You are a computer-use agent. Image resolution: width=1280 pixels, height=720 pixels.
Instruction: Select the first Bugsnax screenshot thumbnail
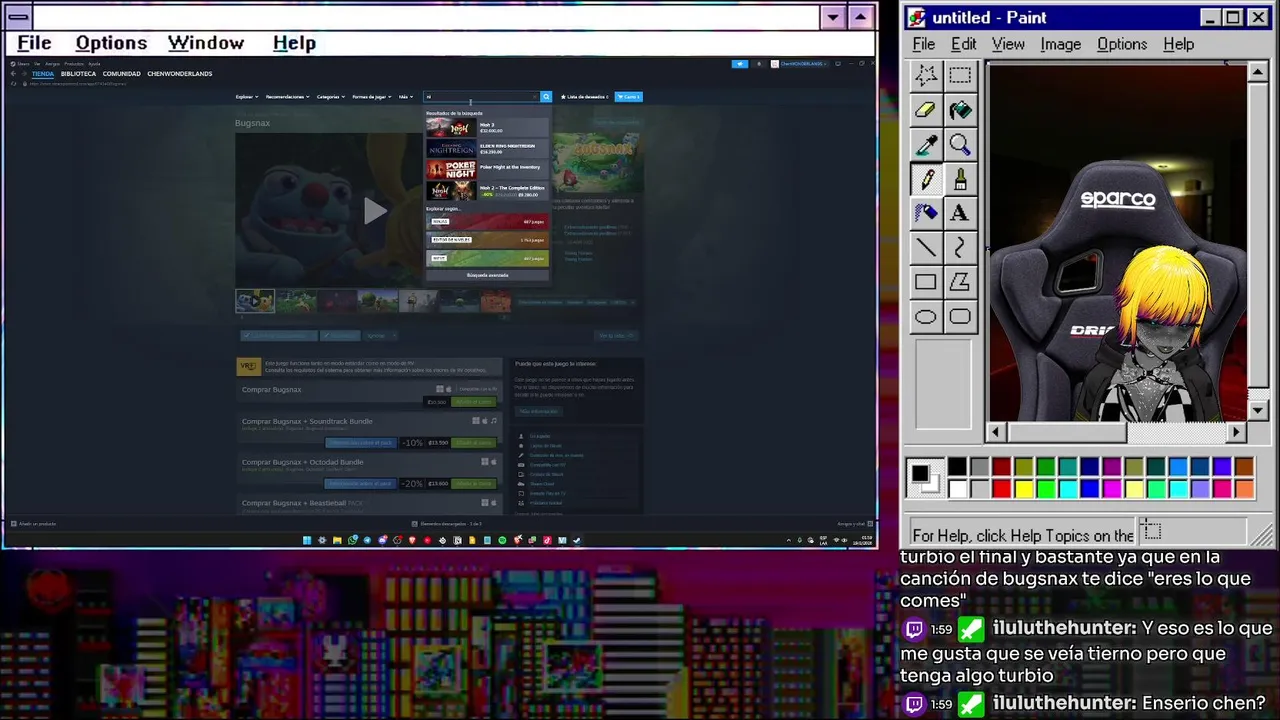(255, 301)
